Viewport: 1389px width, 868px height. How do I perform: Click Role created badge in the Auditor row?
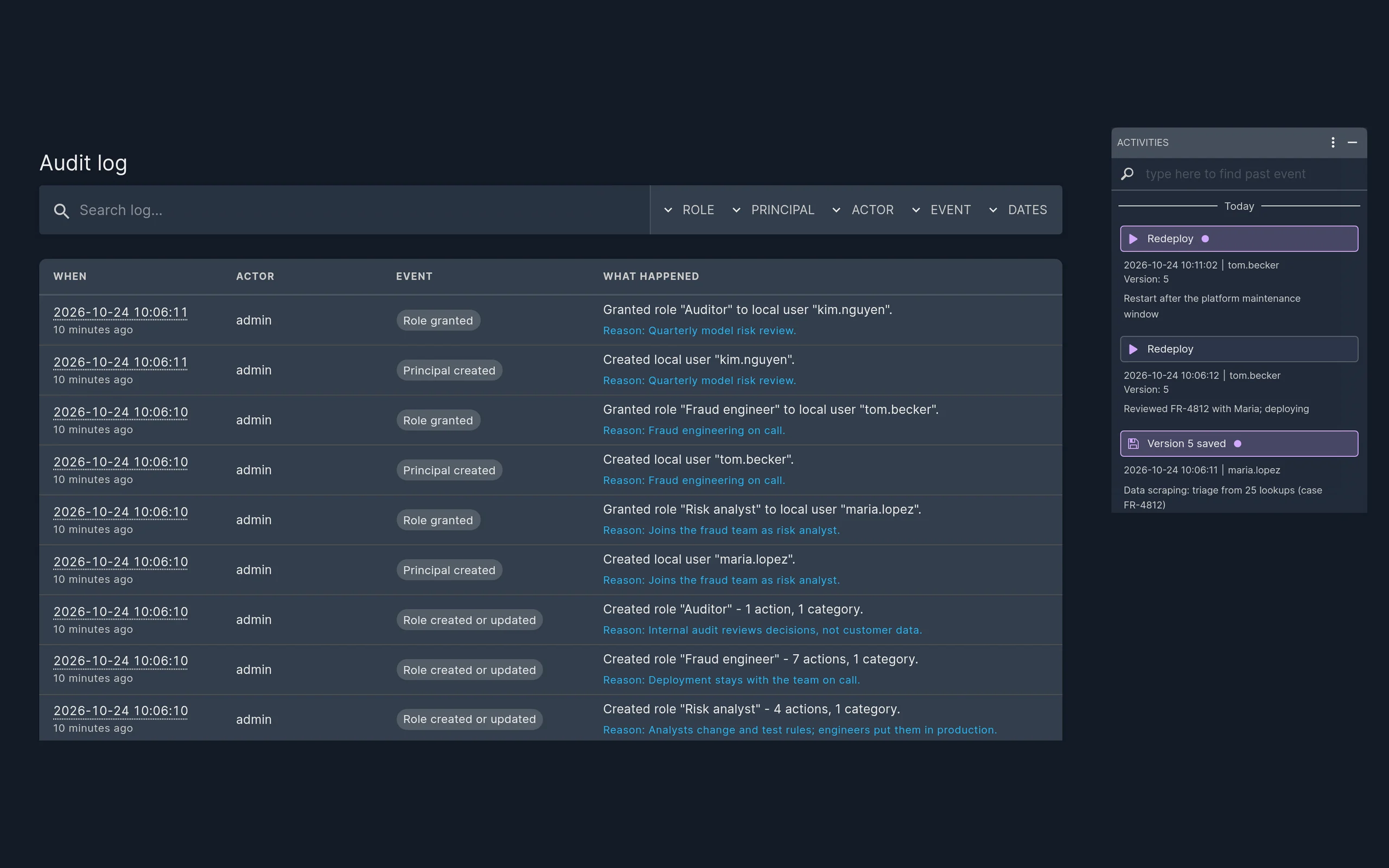click(469, 620)
